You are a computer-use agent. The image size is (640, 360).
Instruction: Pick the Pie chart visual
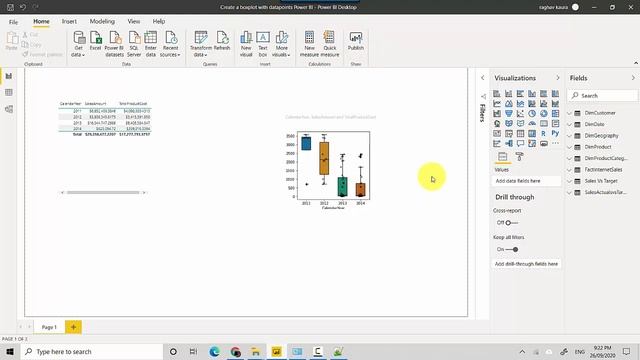click(x=532, y=113)
